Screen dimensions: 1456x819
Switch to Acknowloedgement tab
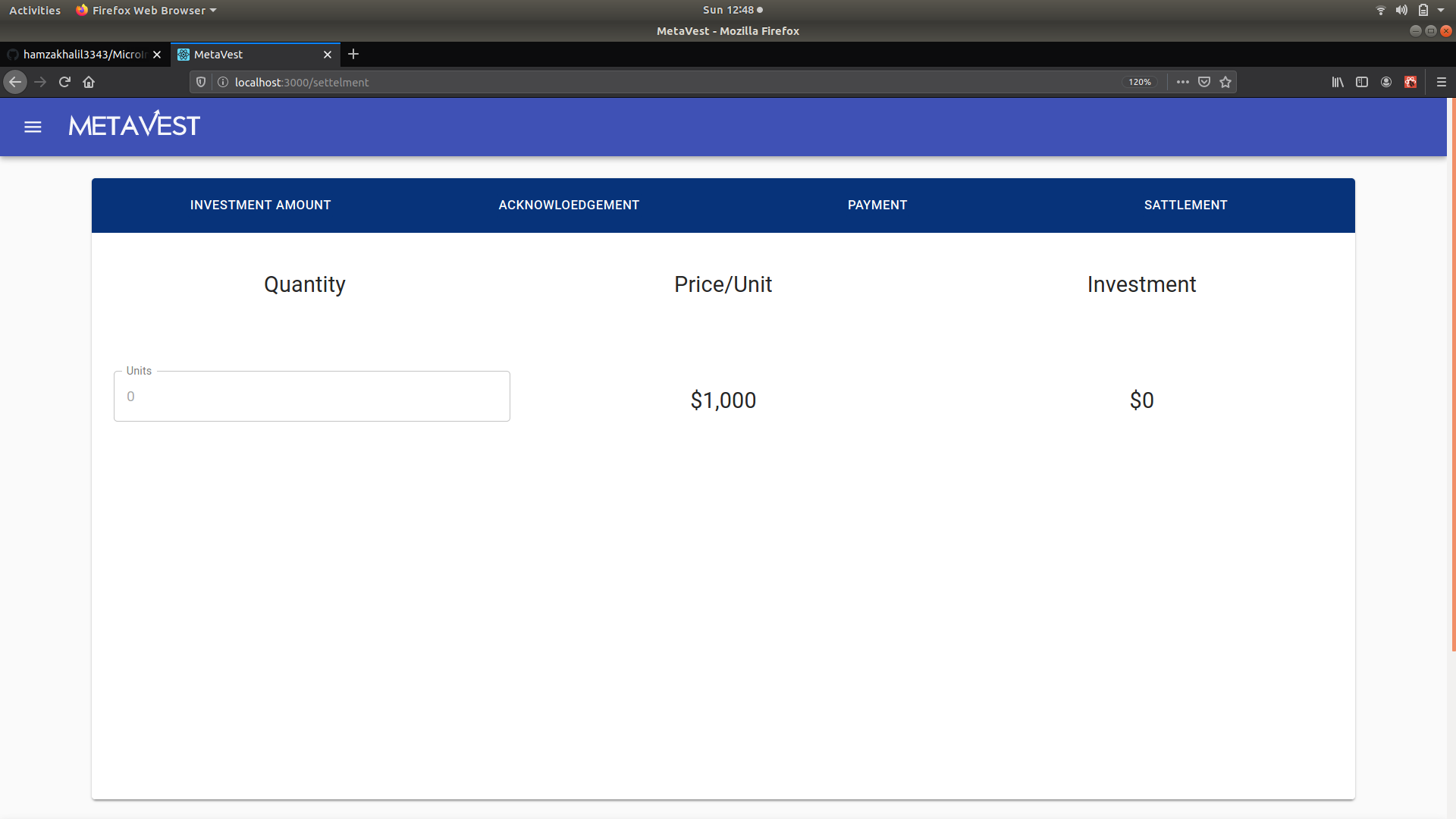pyautogui.click(x=569, y=205)
